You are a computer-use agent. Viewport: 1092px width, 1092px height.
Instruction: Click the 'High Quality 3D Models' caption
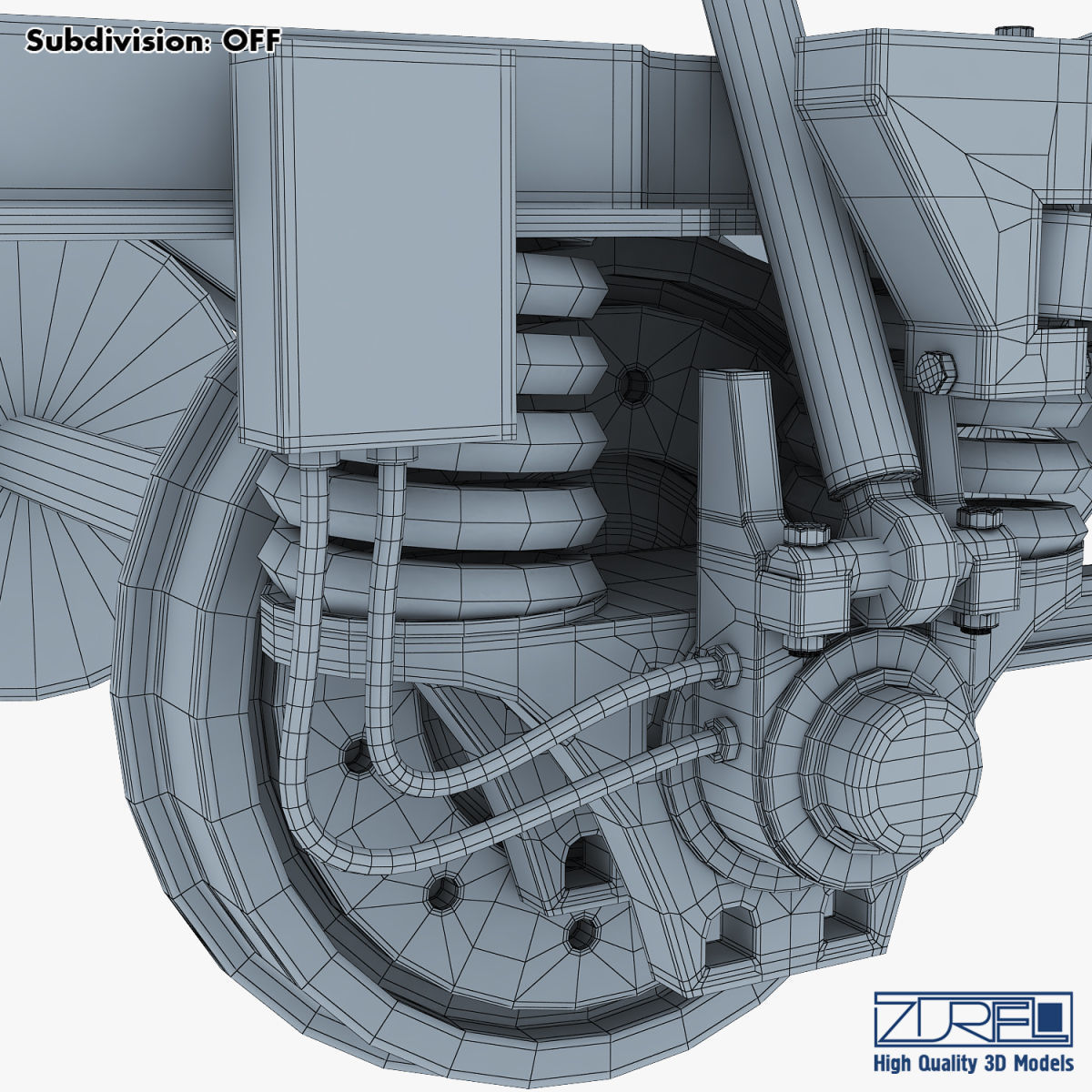click(974, 1063)
